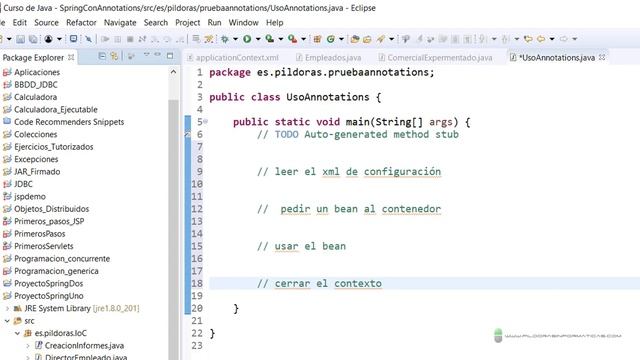
Task: Collapse All in Package Explorer
Action: click(x=102, y=56)
